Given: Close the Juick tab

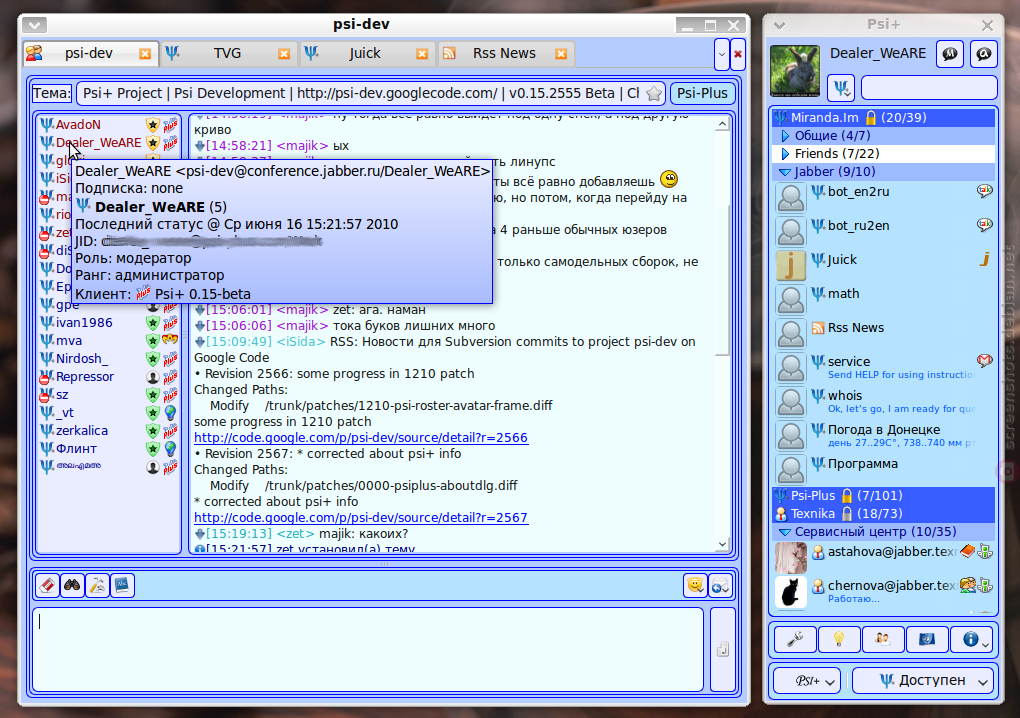Looking at the screenshot, I should [422, 54].
